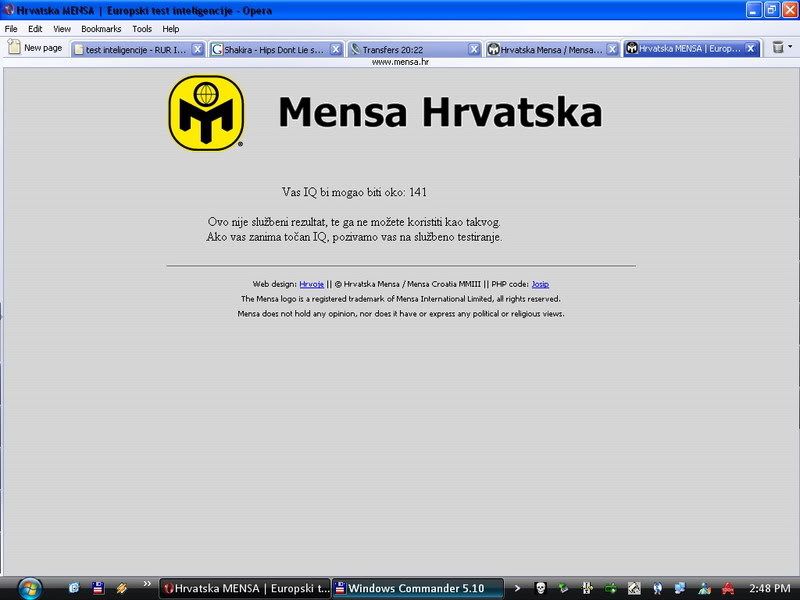Click the 'Mensa Hrvatska' heading
Screen dimensions: 800x600
(x=440, y=112)
